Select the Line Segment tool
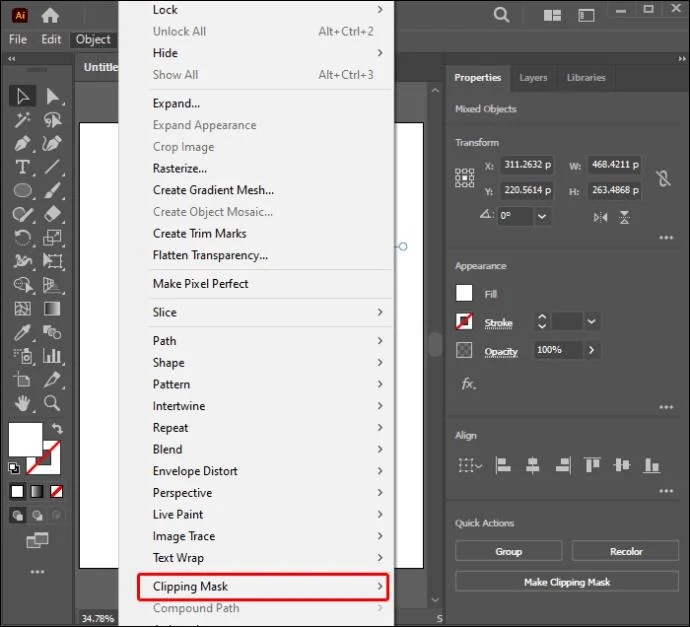 52,167
